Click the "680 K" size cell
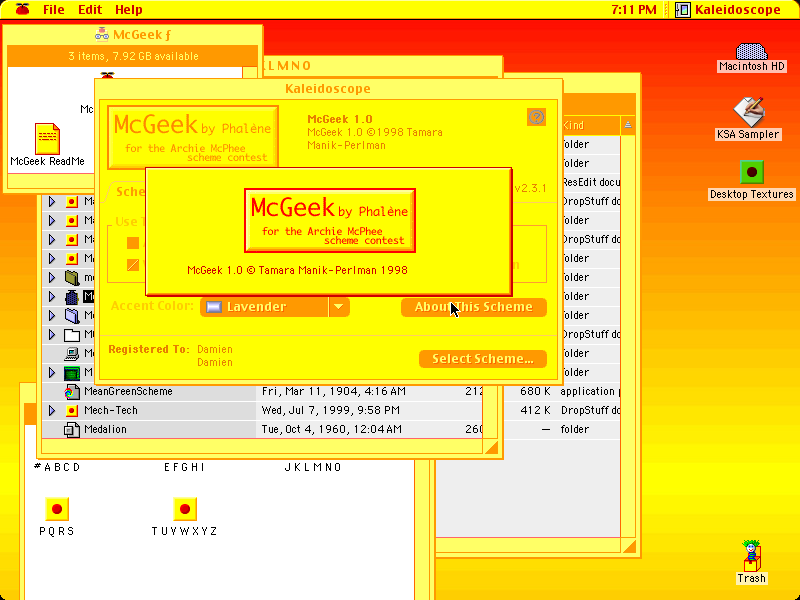Viewport: 800px width, 600px height. tap(535, 392)
